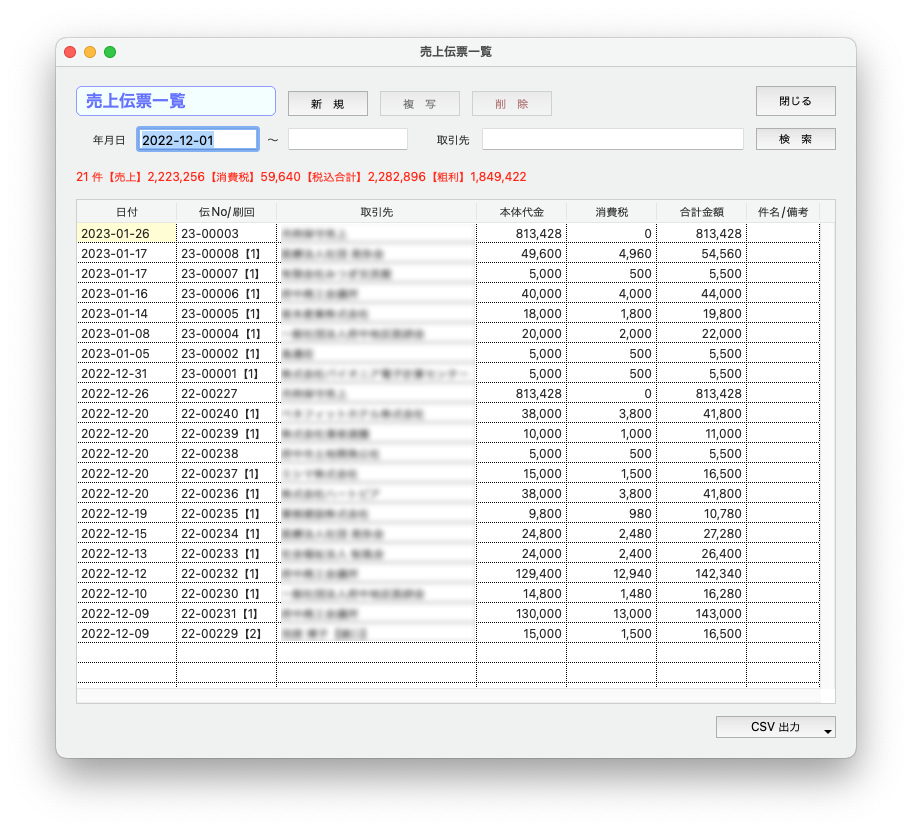The height and width of the screenshot is (832, 912).
Task: Click the 検索 search button
Action: [x=795, y=139]
